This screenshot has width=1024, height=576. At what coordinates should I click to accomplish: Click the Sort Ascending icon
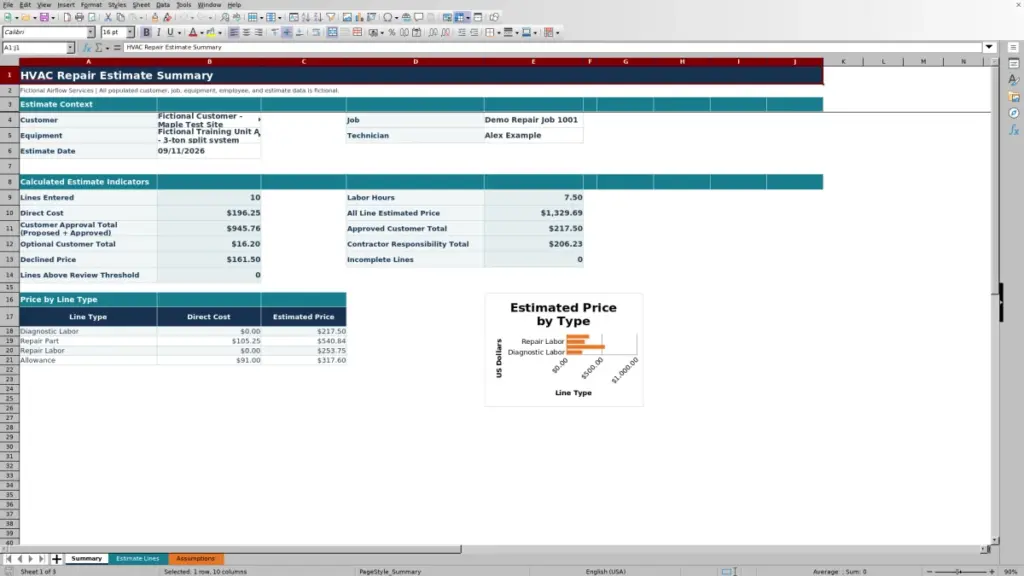[x=306, y=17]
